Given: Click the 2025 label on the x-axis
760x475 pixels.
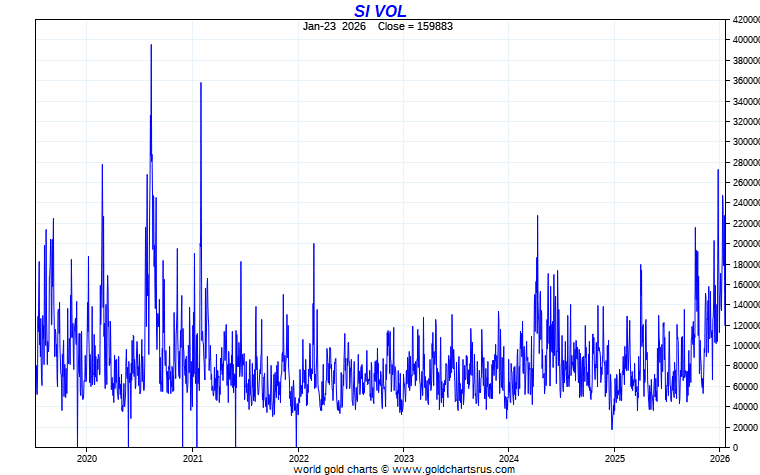Looking at the screenshot, I should coord(614,457).
